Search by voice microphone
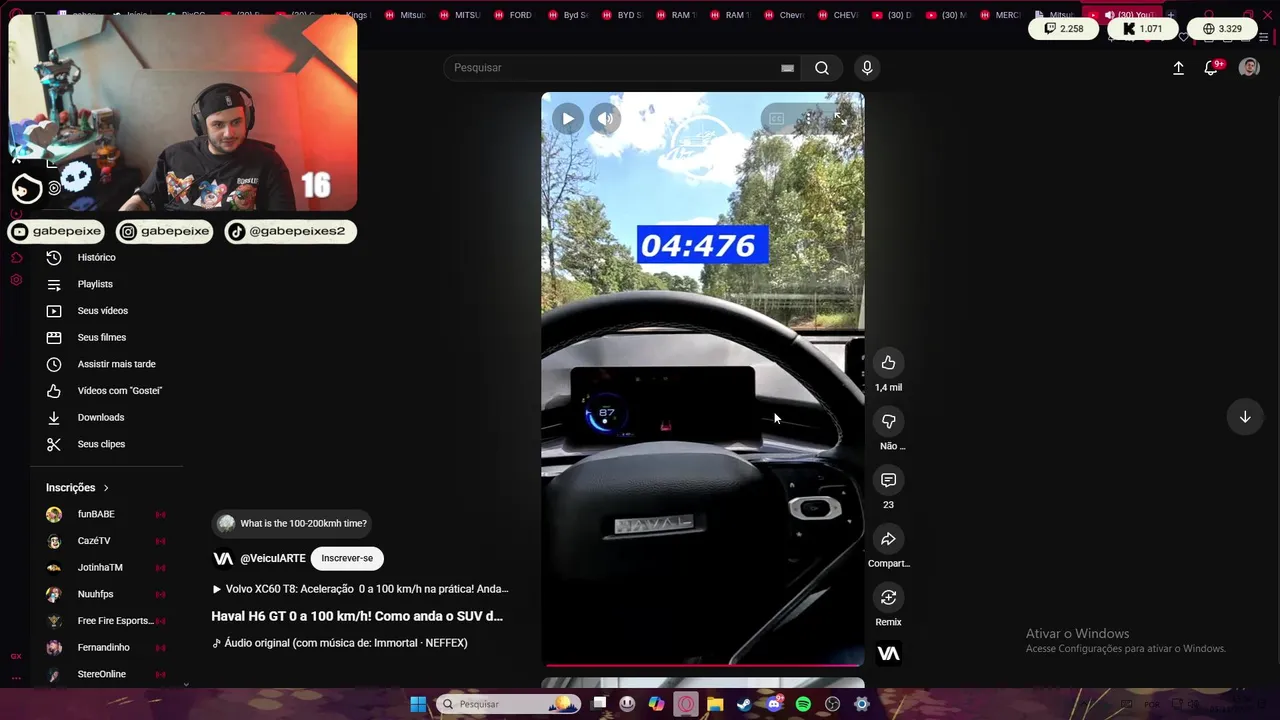 867,67
